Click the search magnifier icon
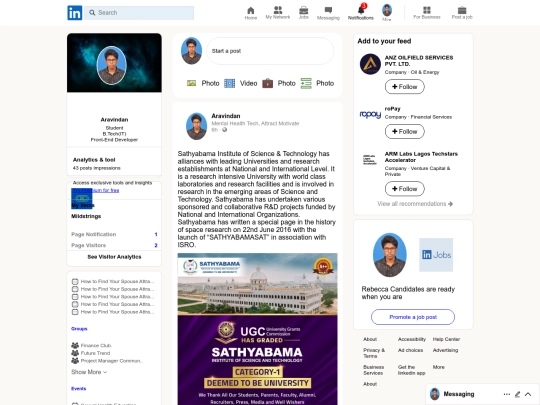540x405 pixels. 92,13
